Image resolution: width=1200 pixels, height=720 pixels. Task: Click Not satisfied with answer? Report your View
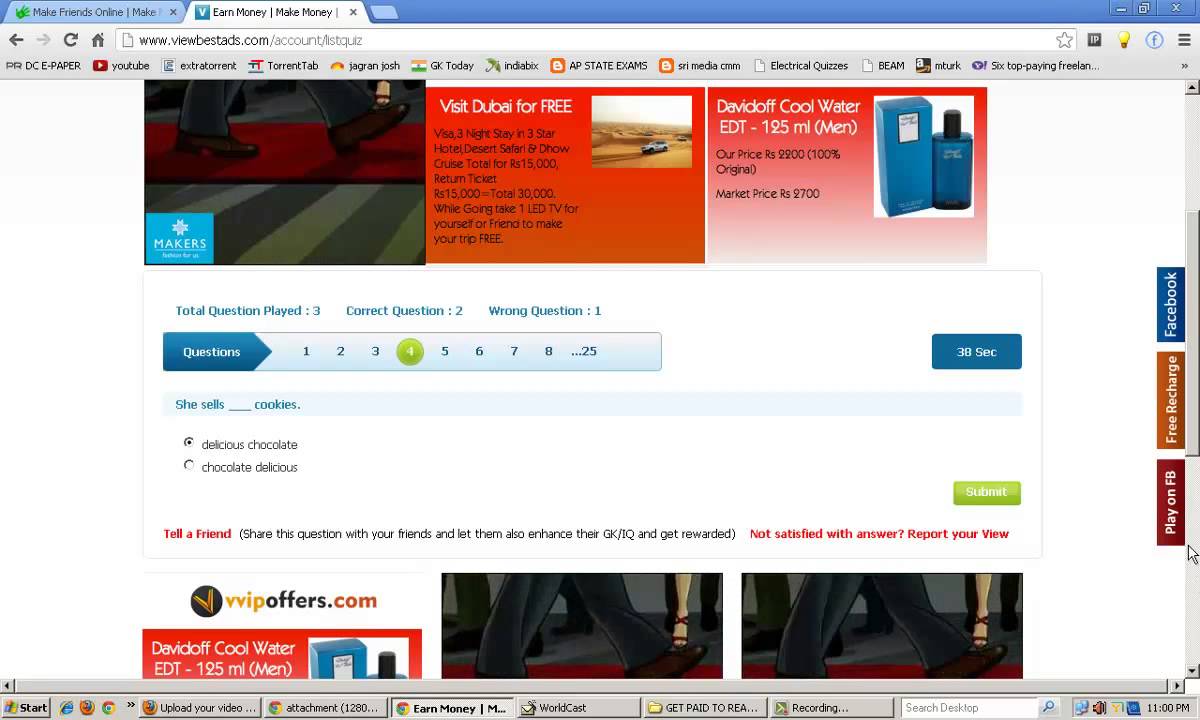(x=879, y=534)
